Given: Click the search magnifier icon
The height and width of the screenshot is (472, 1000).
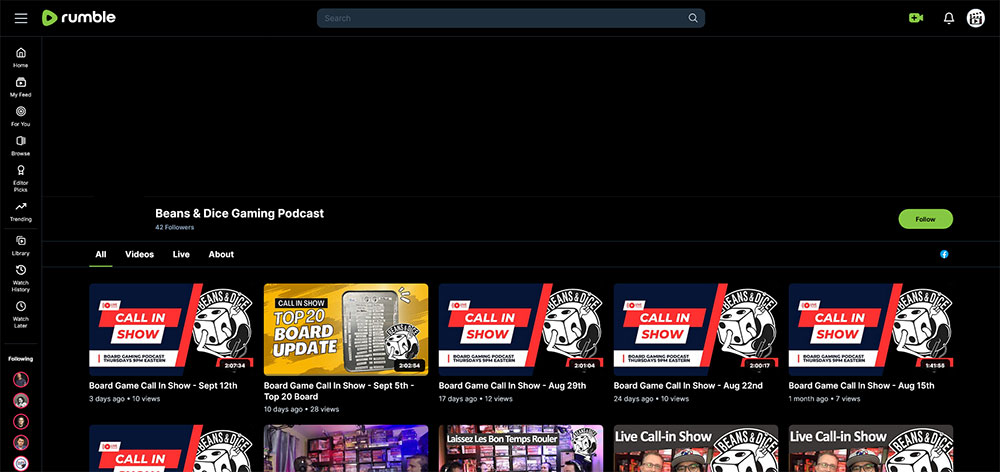Looking at the screenshot, I should (x=693, y=18).
